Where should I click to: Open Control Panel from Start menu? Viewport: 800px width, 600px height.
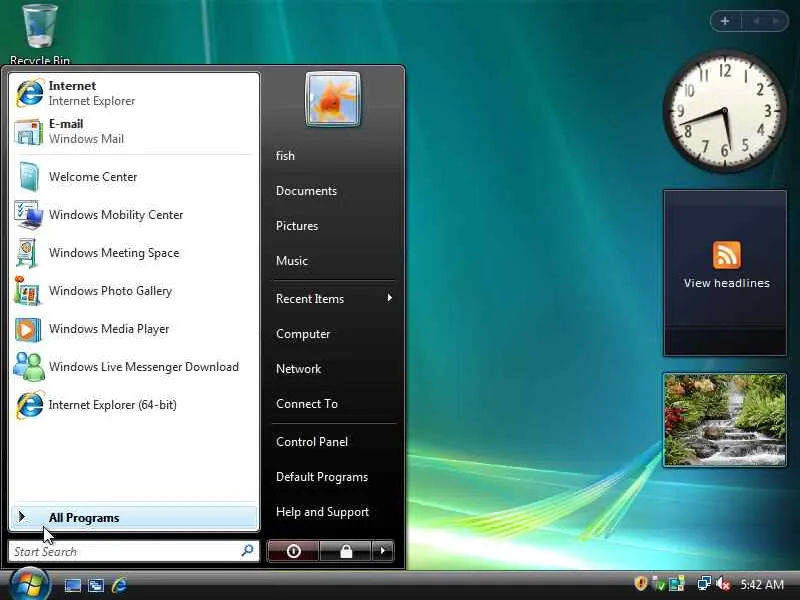[312, 442]
